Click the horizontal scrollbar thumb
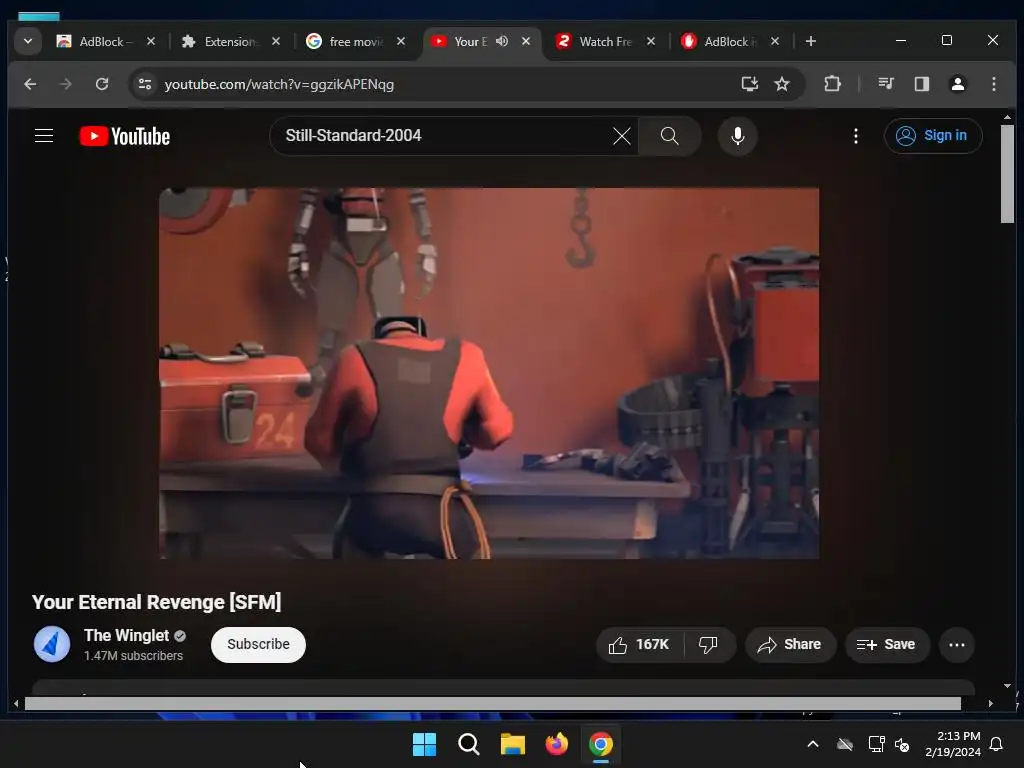Screen dimensions: 1024x768 (492, 703)
